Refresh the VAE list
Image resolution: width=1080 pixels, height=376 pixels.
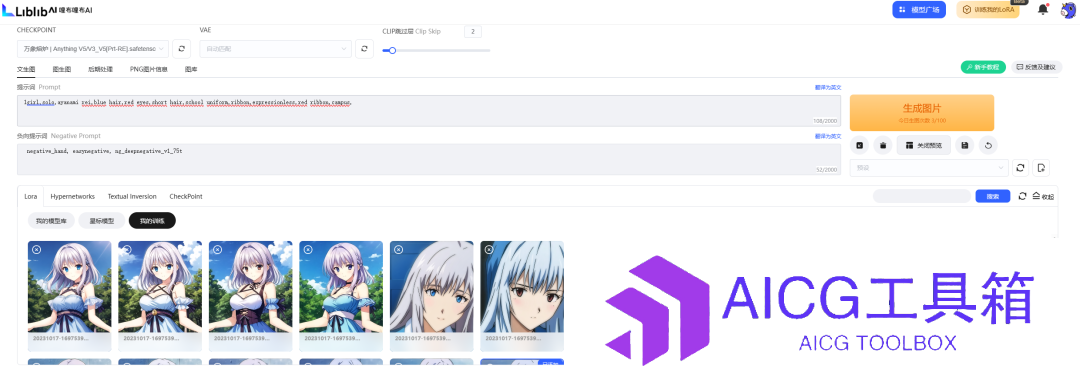point(364,49)
